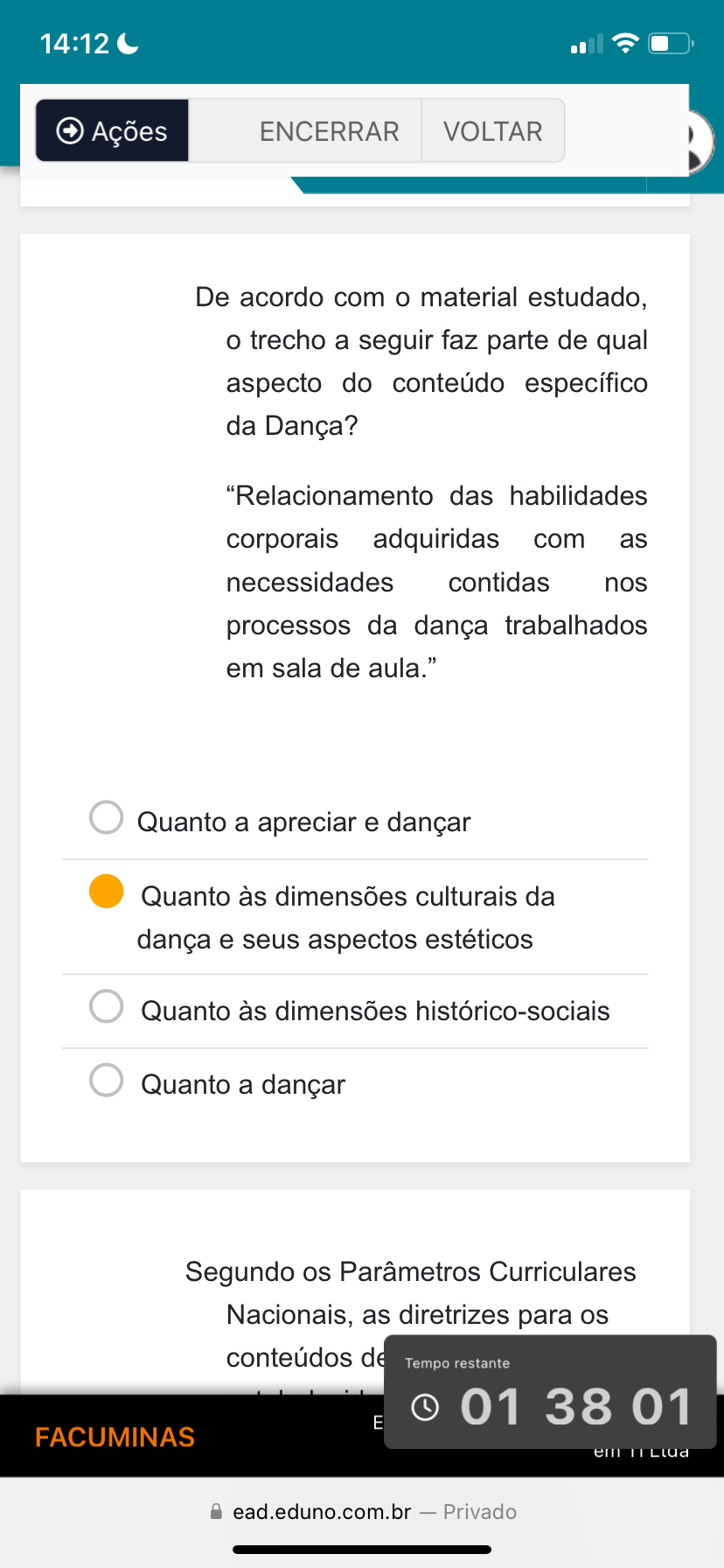Tap the home indicator bar
This screenshot has height=1568, width=724.
coord(362,1550)
